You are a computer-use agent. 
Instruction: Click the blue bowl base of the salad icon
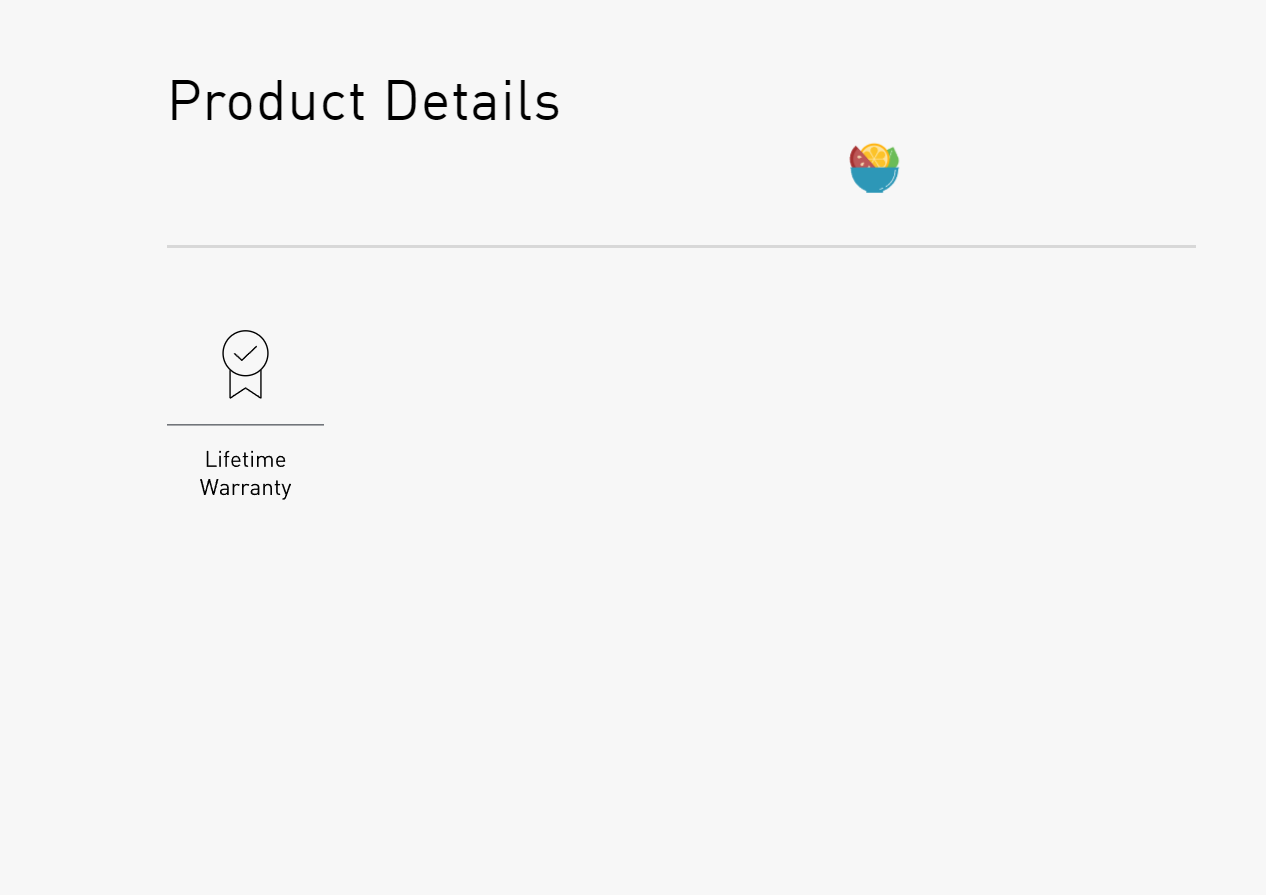[874, 179]
